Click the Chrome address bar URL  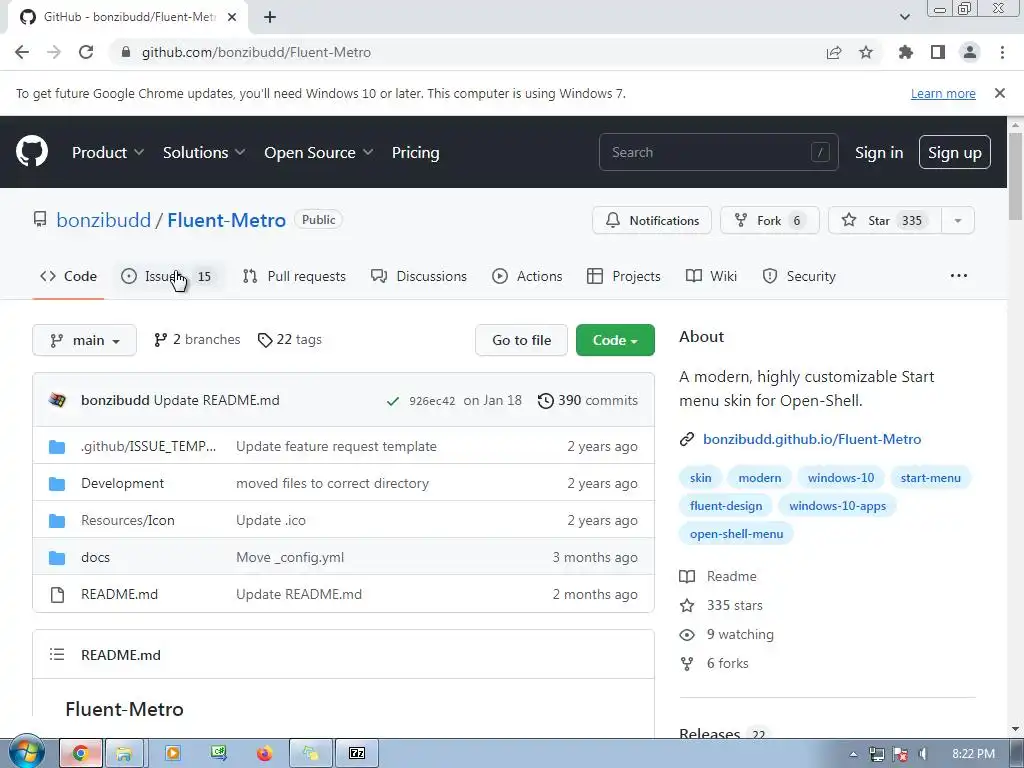tap(256, 52)
